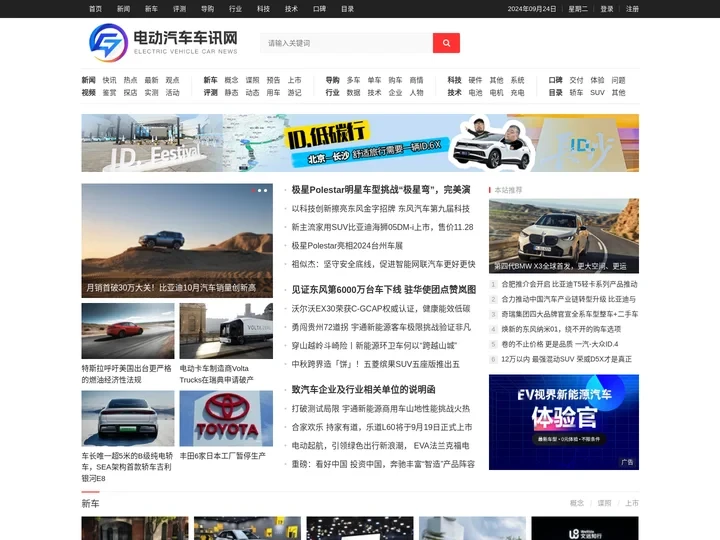Select 静态 in the 评测 nav row

[231, 92]
